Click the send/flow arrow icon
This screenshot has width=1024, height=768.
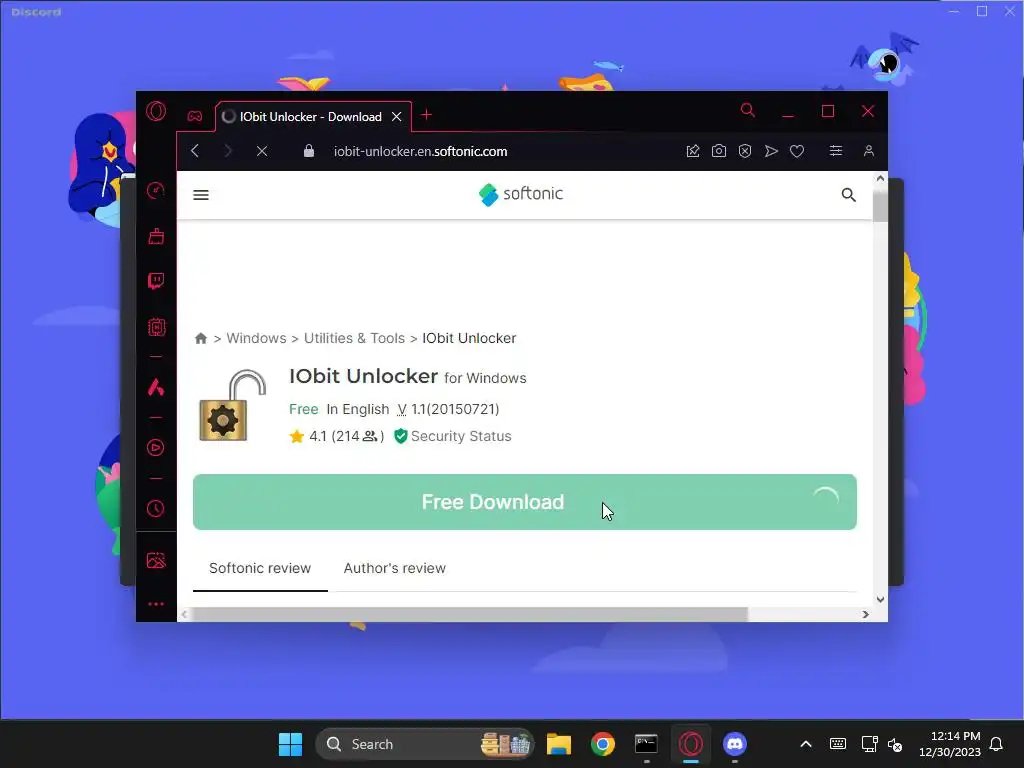[771, 151]
